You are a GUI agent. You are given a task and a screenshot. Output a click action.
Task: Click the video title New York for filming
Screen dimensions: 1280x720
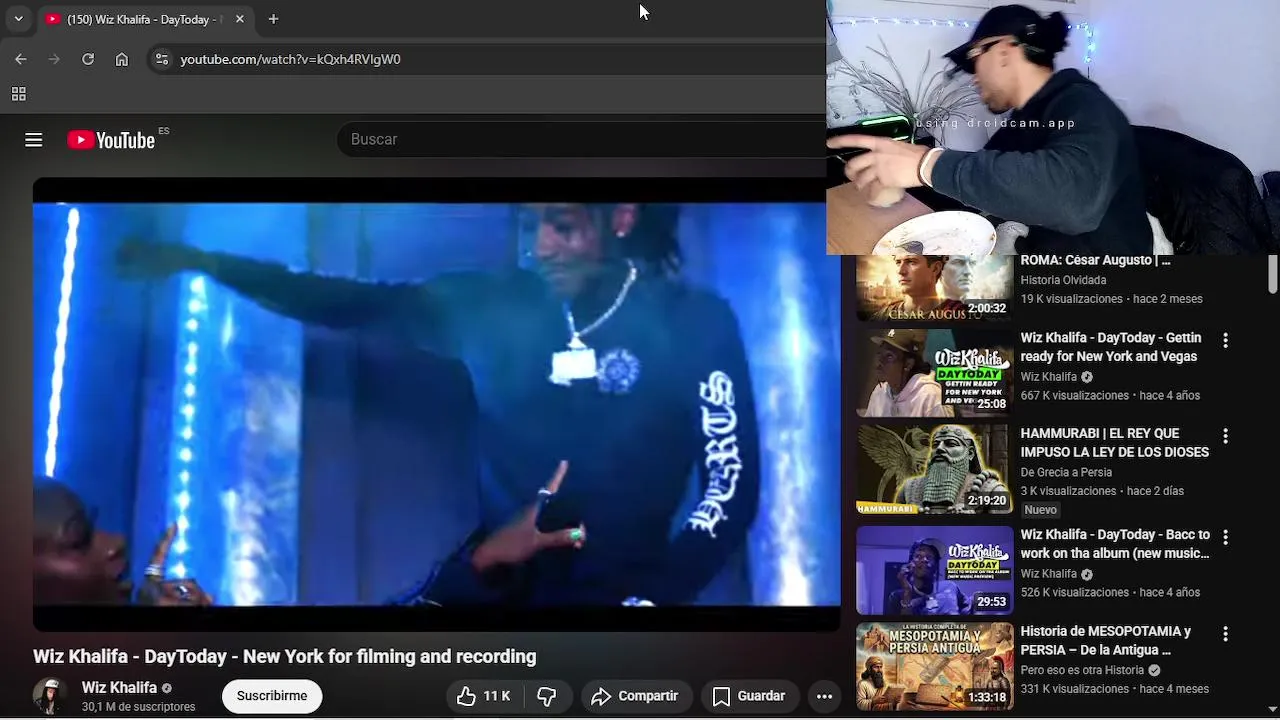(x=285, y=657)
